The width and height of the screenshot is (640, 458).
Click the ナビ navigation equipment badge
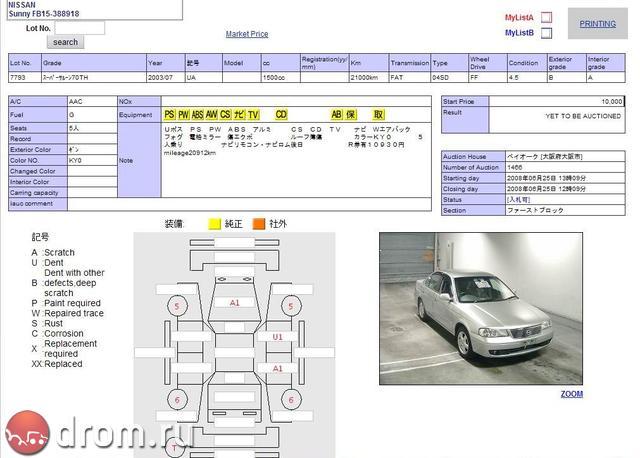[x=239, y=115]
